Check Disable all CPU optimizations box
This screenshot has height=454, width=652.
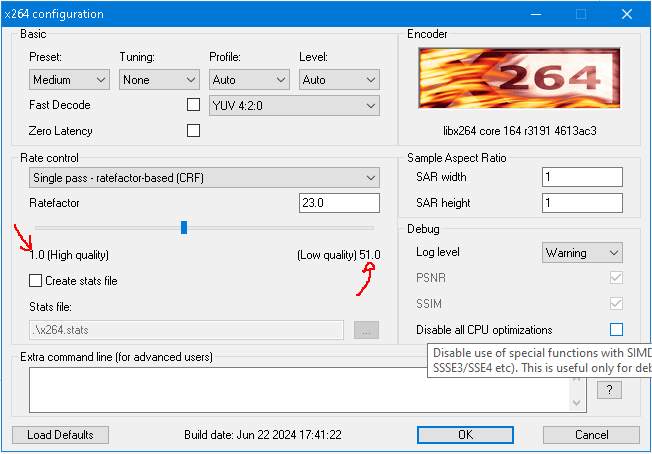click(x=616, y=330)
